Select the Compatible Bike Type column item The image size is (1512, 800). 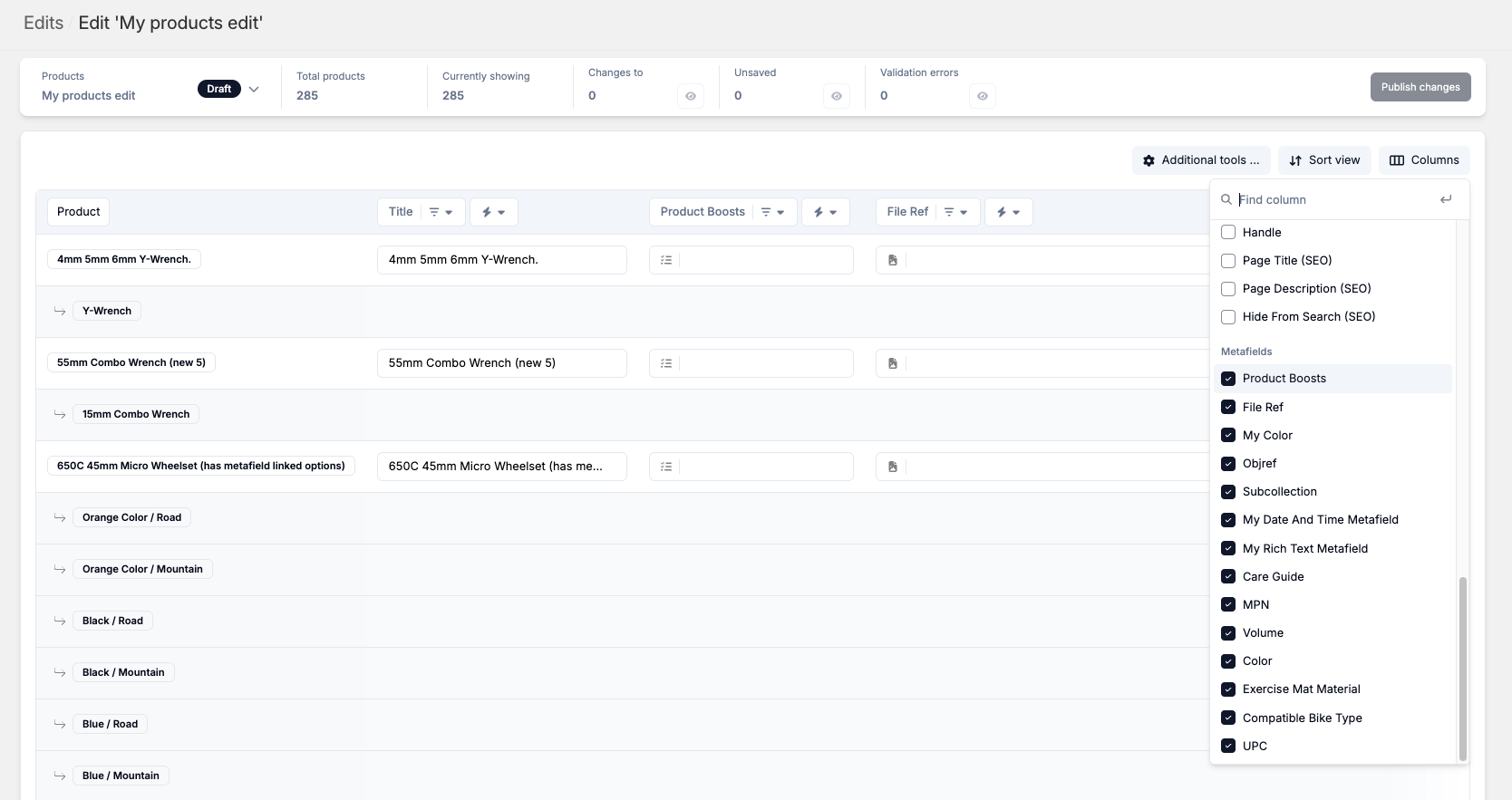click(x=1302, y=718)
